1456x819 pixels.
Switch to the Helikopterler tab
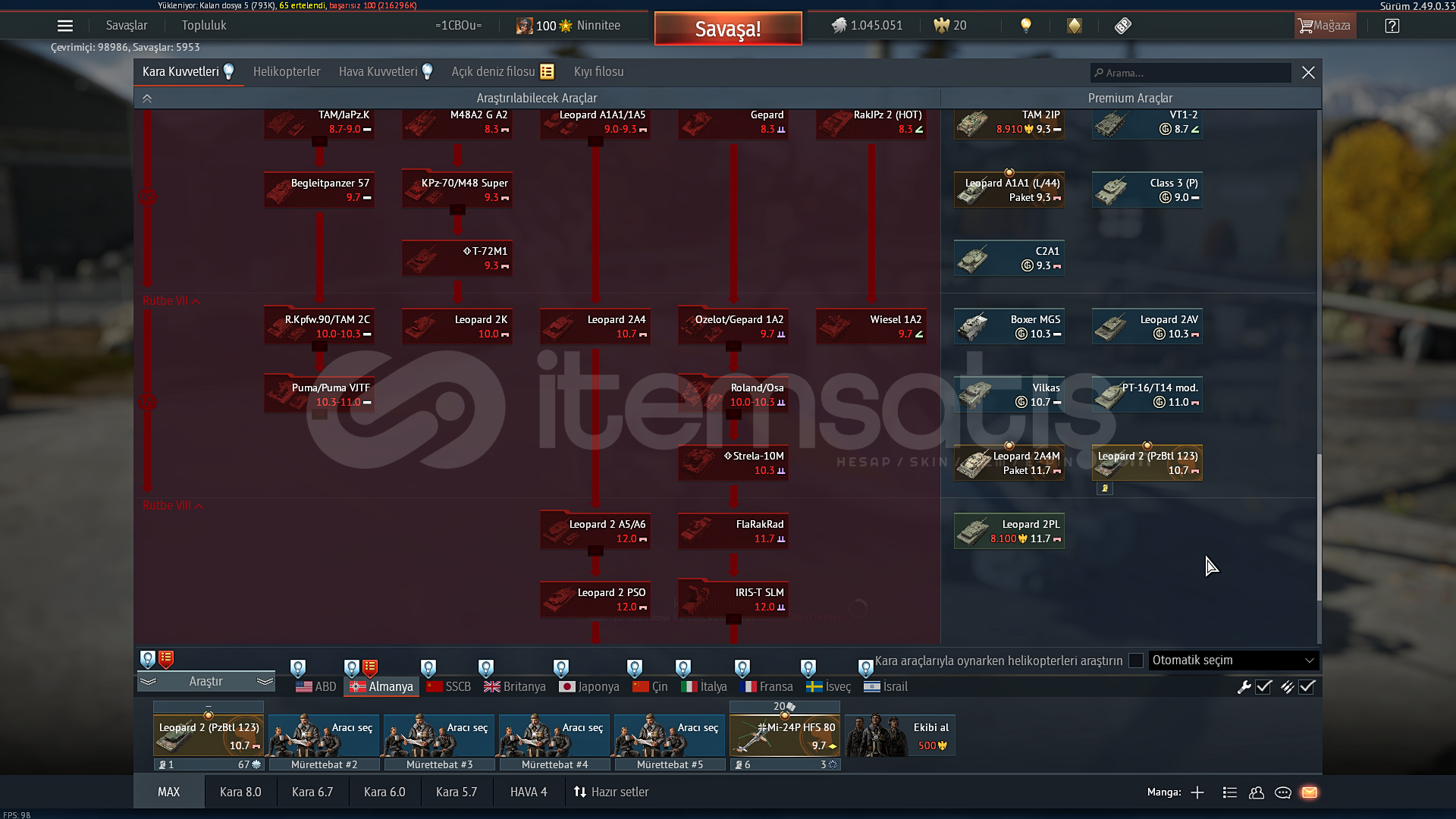pos(287,71)
